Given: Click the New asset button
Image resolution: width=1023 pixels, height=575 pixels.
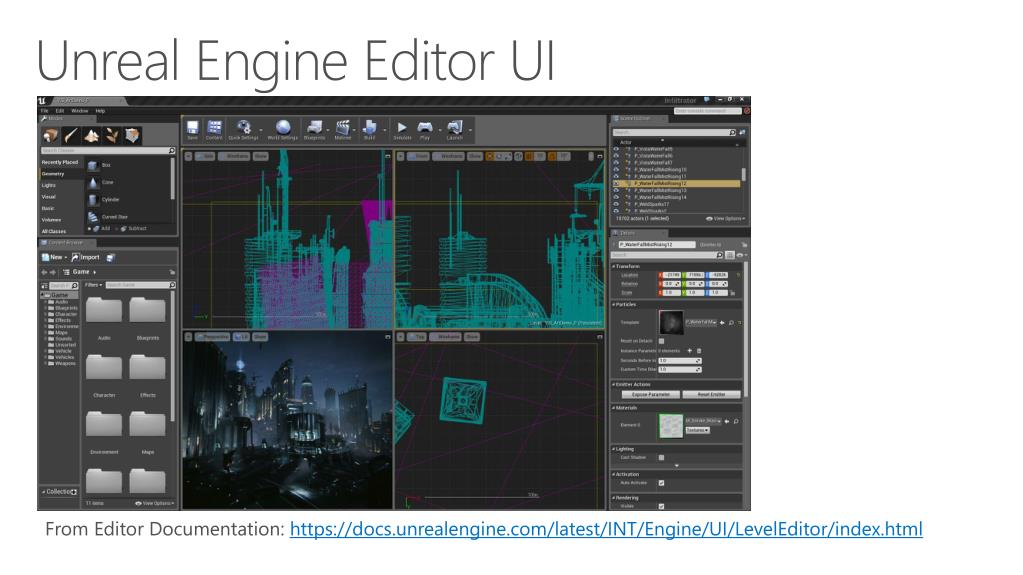Looking at the screenshot, I should pos(54,257).
